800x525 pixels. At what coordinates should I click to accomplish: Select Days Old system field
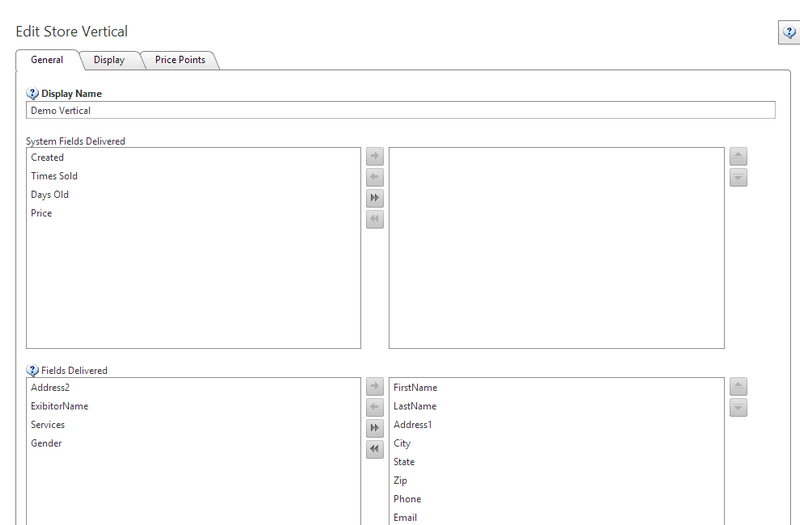(50, 195)
